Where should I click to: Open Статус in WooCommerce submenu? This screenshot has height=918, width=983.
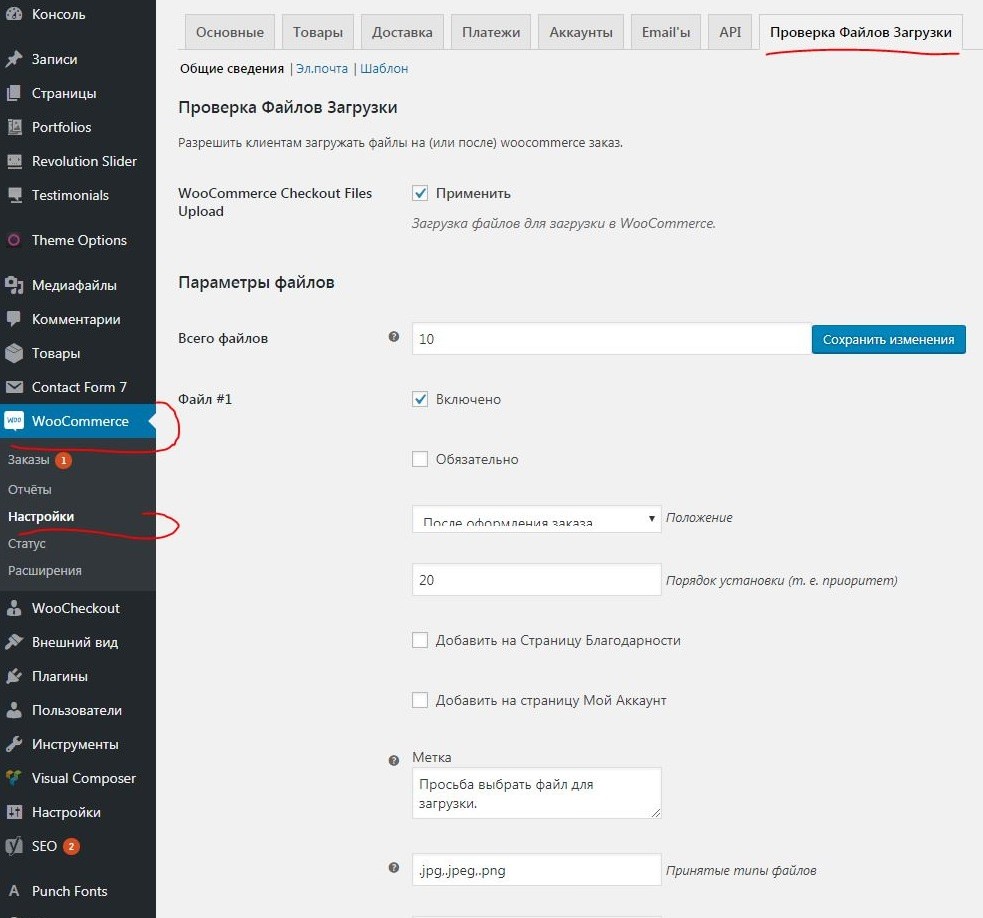click(26, 544)
